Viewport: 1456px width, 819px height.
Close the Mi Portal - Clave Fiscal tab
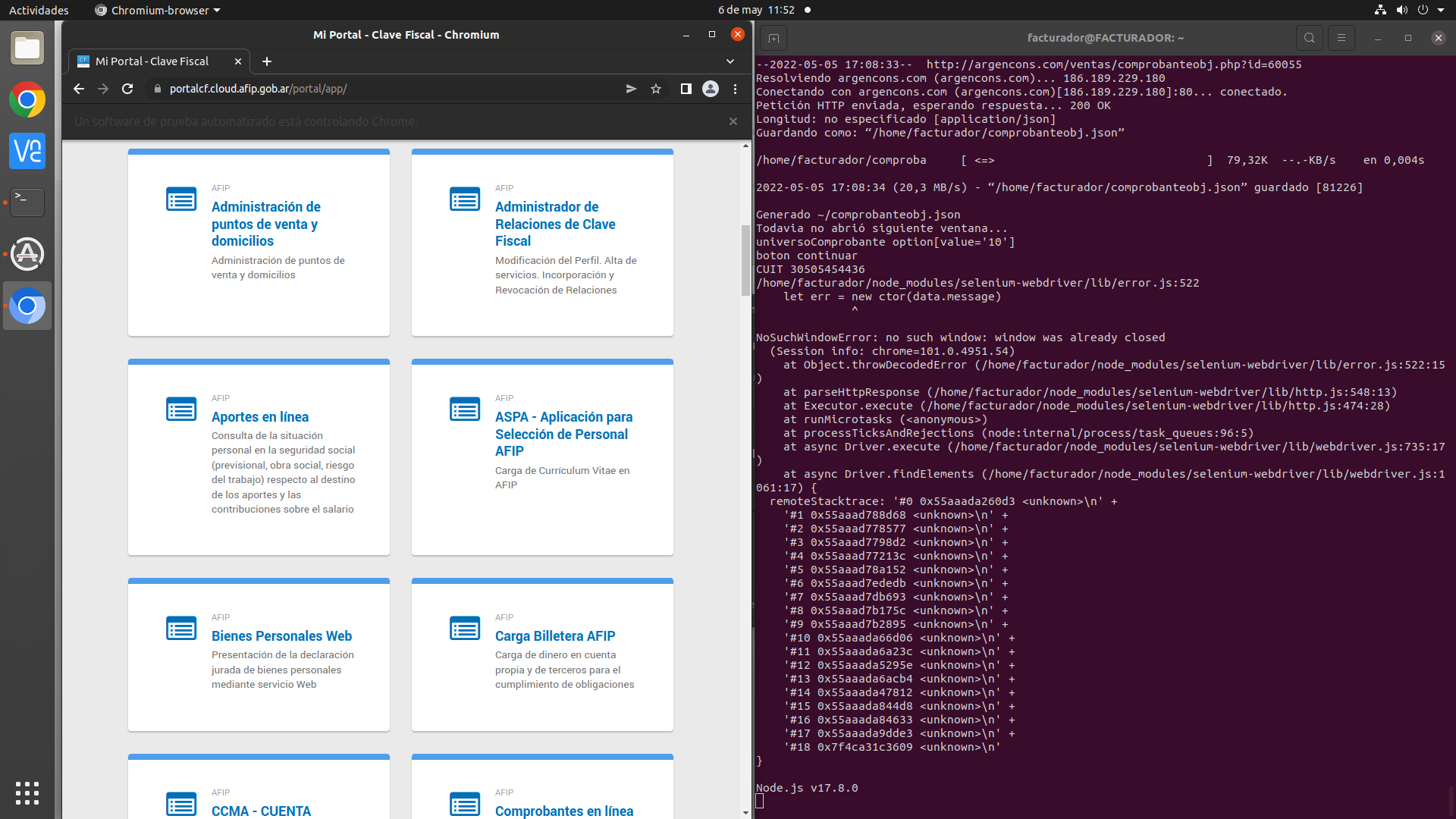[238, 61]
